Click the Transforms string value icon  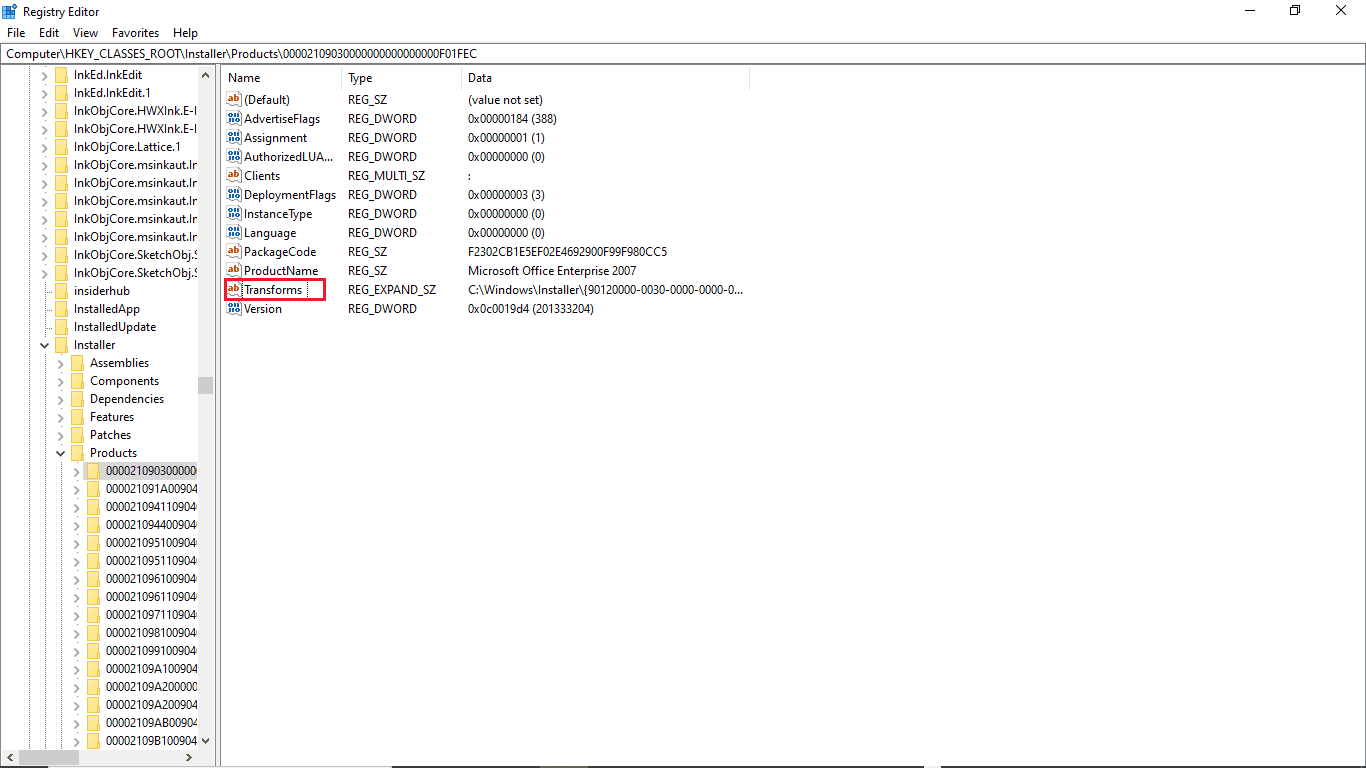click(234, 289)
